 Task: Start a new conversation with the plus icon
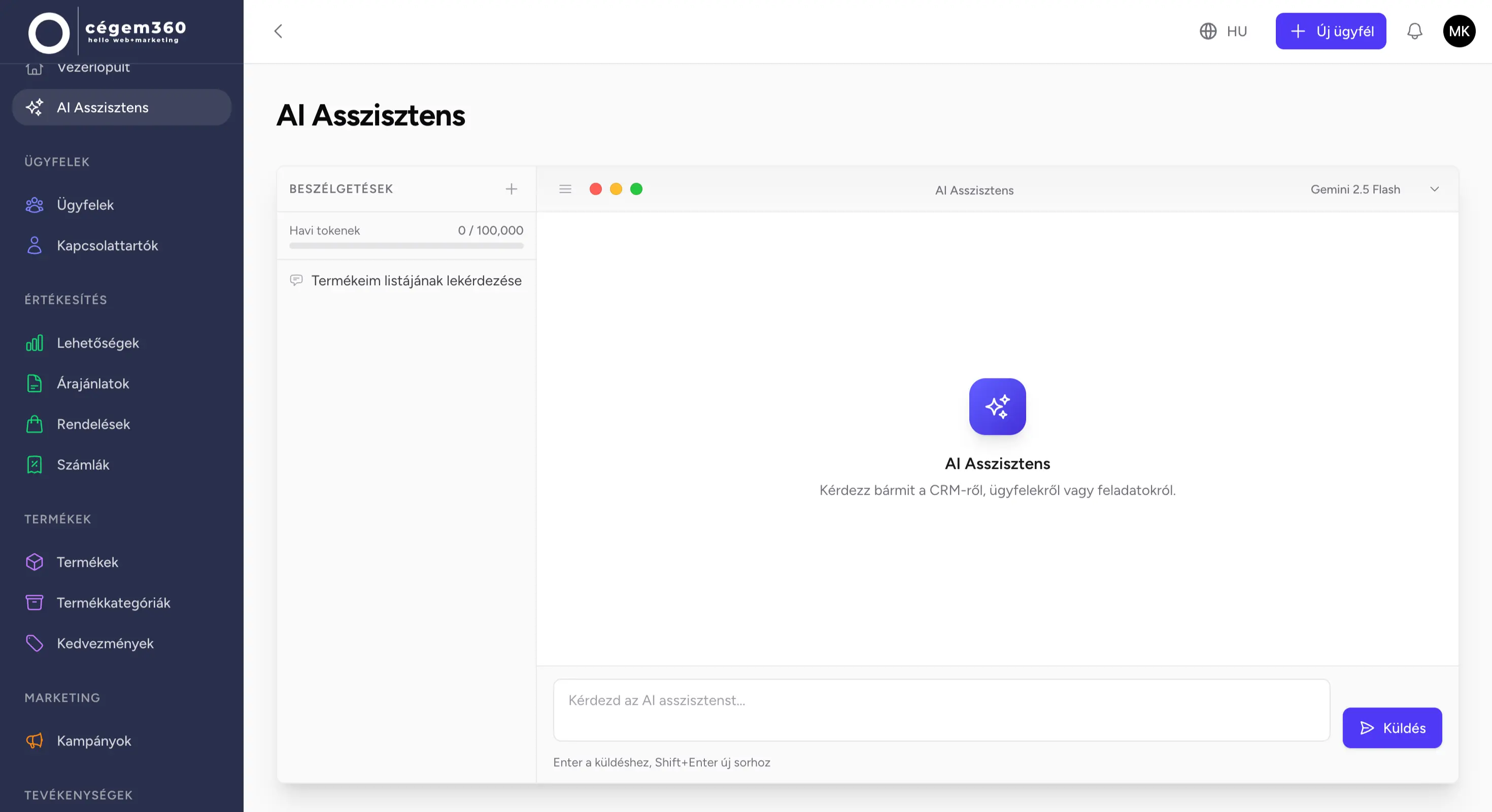512,189
